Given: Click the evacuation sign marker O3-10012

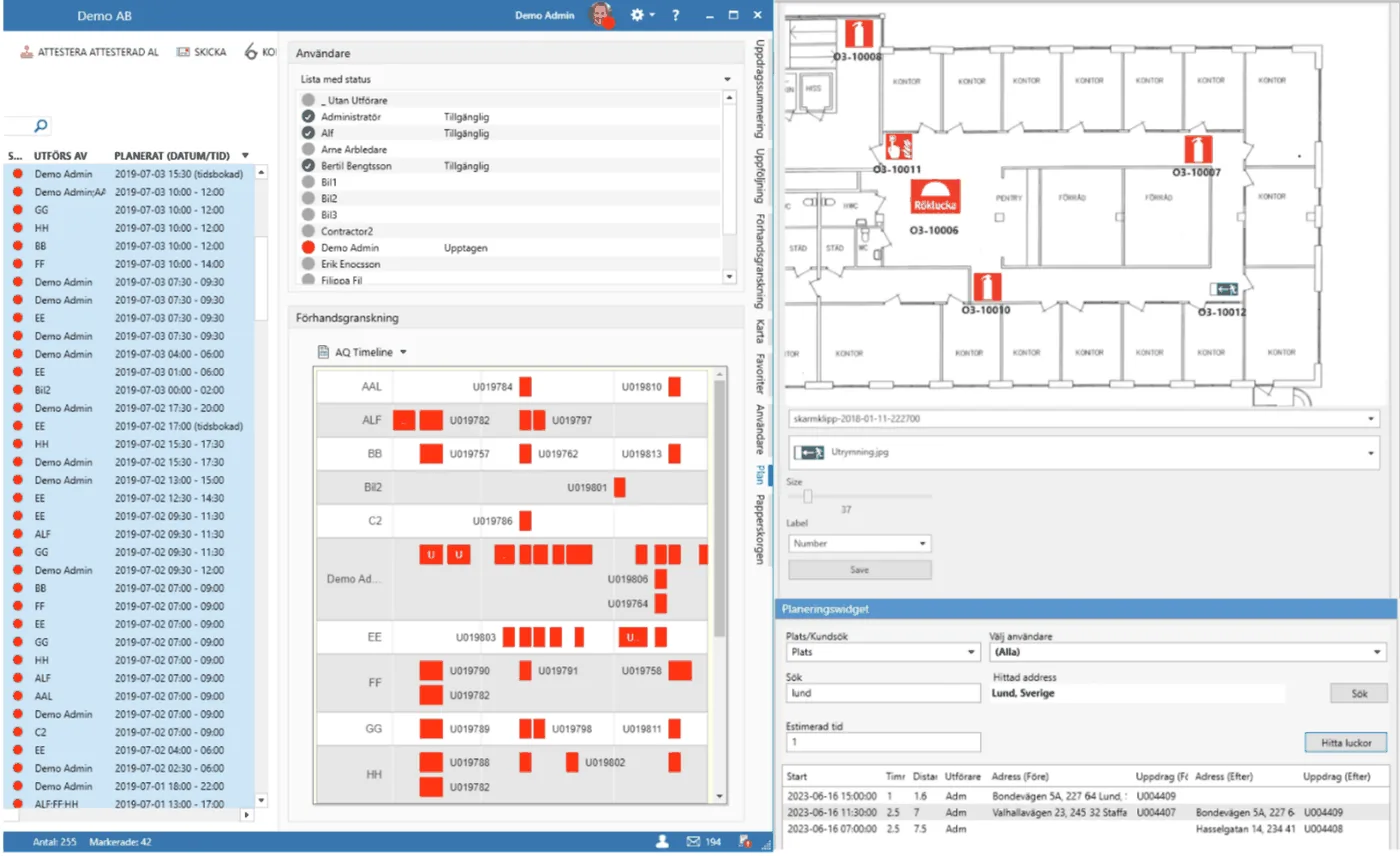Looking at the screenshot, I should [1225, 289].
